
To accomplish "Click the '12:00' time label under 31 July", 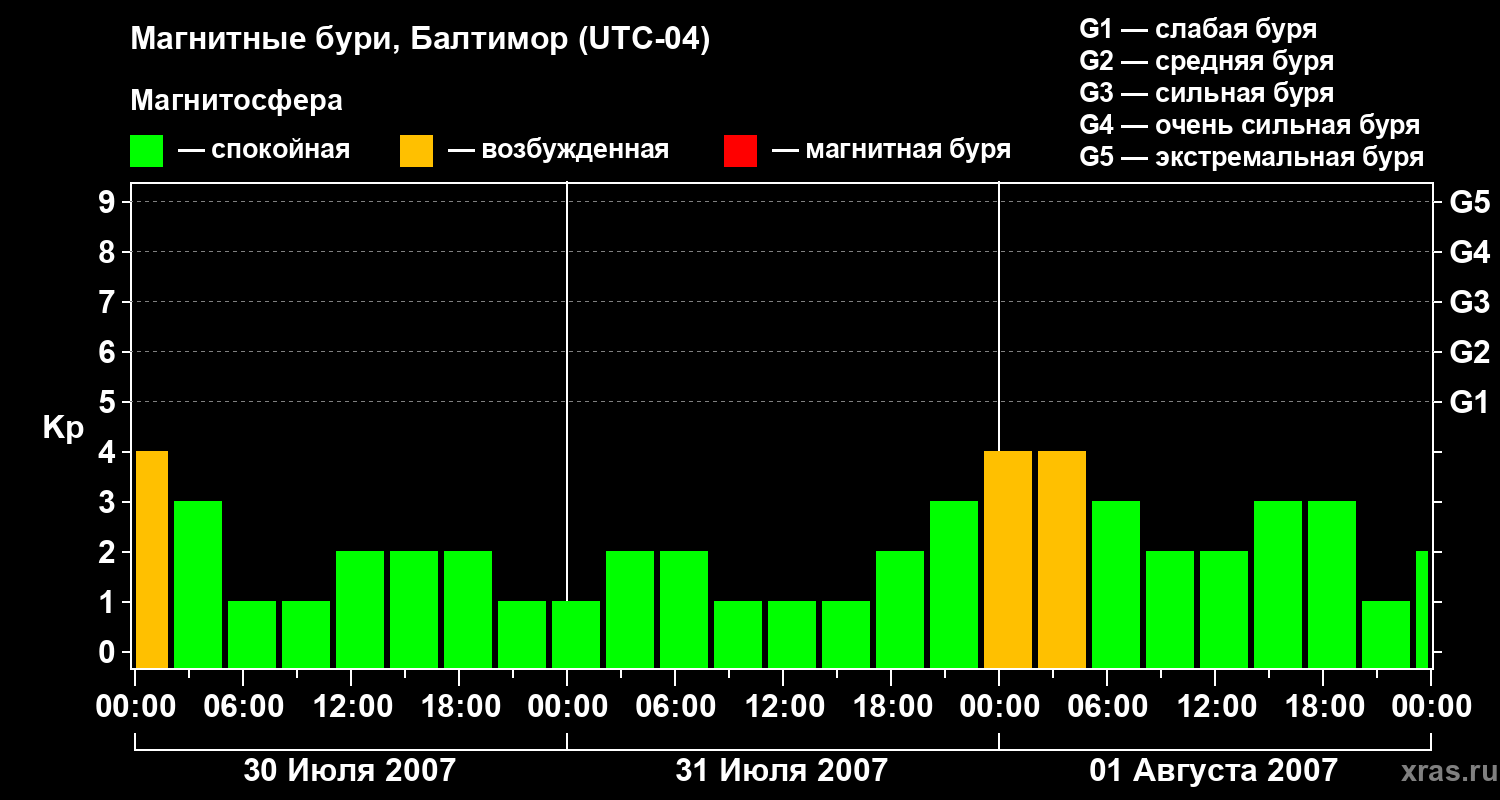I will [x=783, y=707].
